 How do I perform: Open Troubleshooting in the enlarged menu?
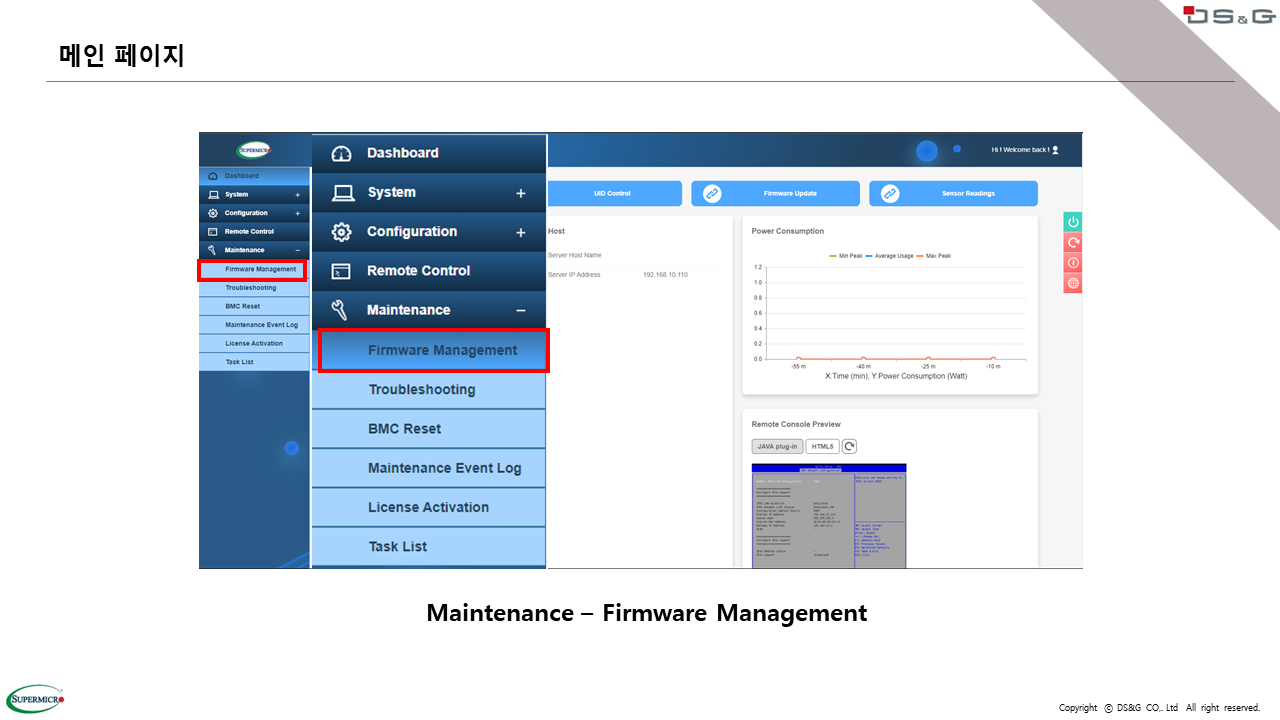[x=421, y=389]
